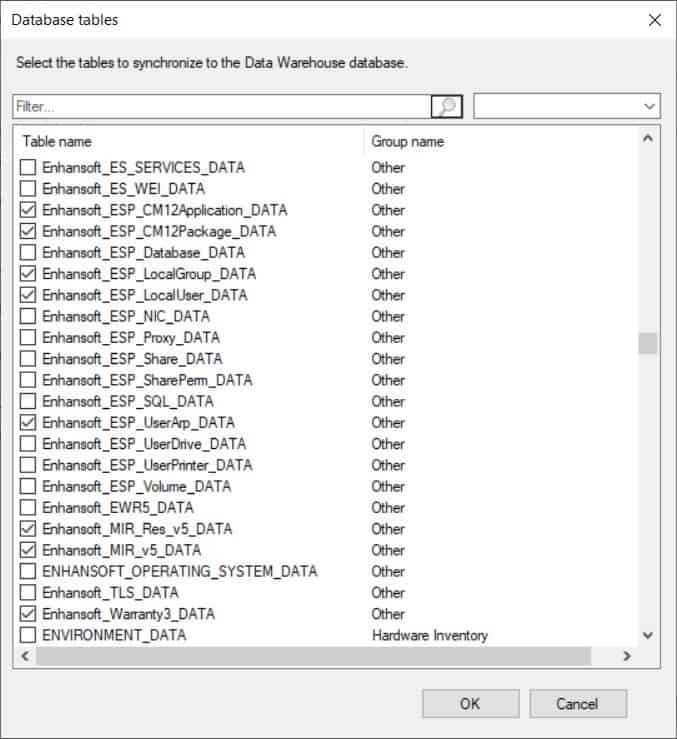
Task: Close the Database tables dialog
Action: 654,20
